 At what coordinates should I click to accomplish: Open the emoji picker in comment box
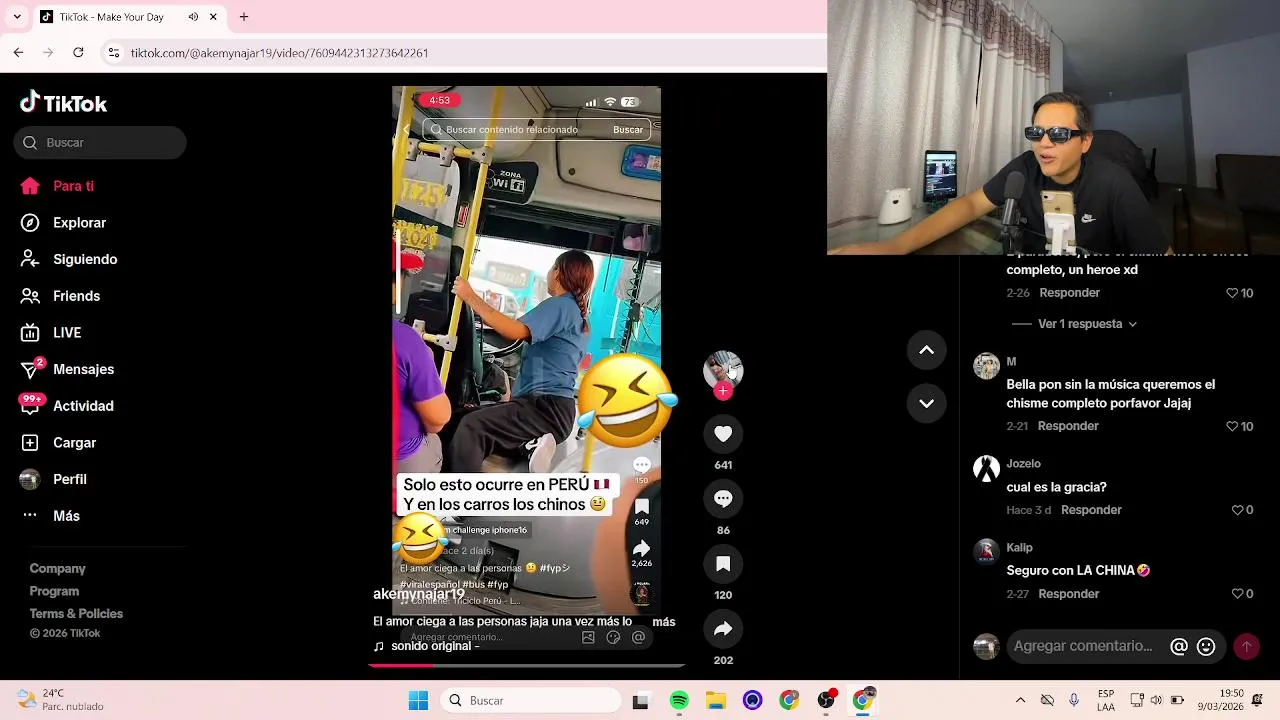[1206, 647]
